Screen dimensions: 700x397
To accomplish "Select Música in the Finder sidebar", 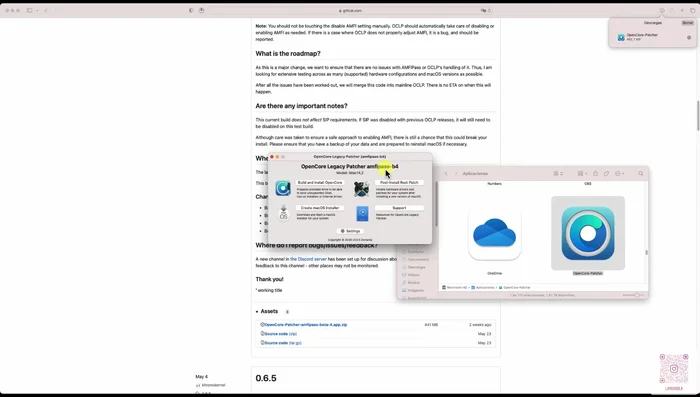I will pos(411,283).
